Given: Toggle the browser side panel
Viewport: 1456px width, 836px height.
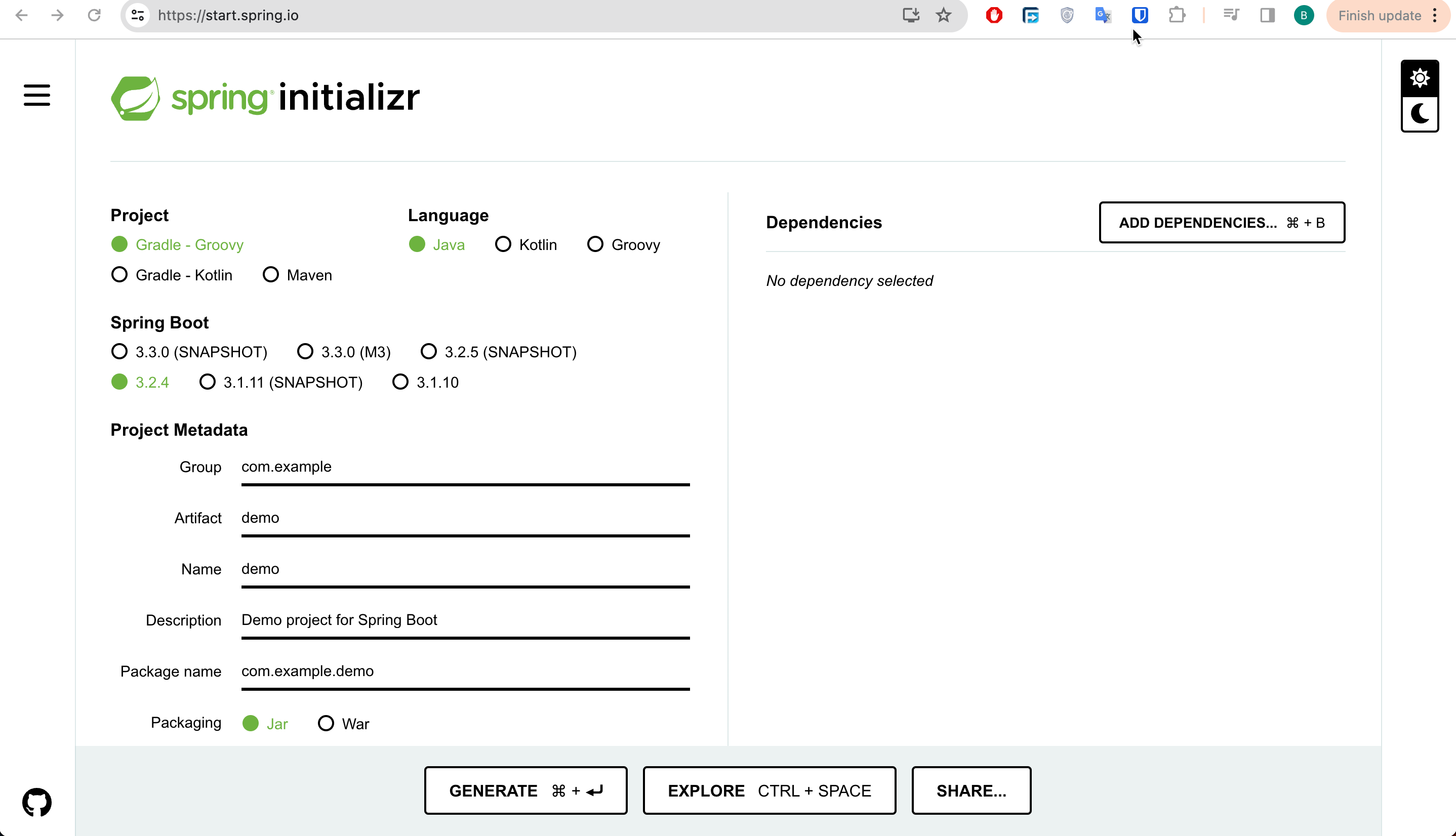Looking at the screenshot, I should coord(1268,16).
